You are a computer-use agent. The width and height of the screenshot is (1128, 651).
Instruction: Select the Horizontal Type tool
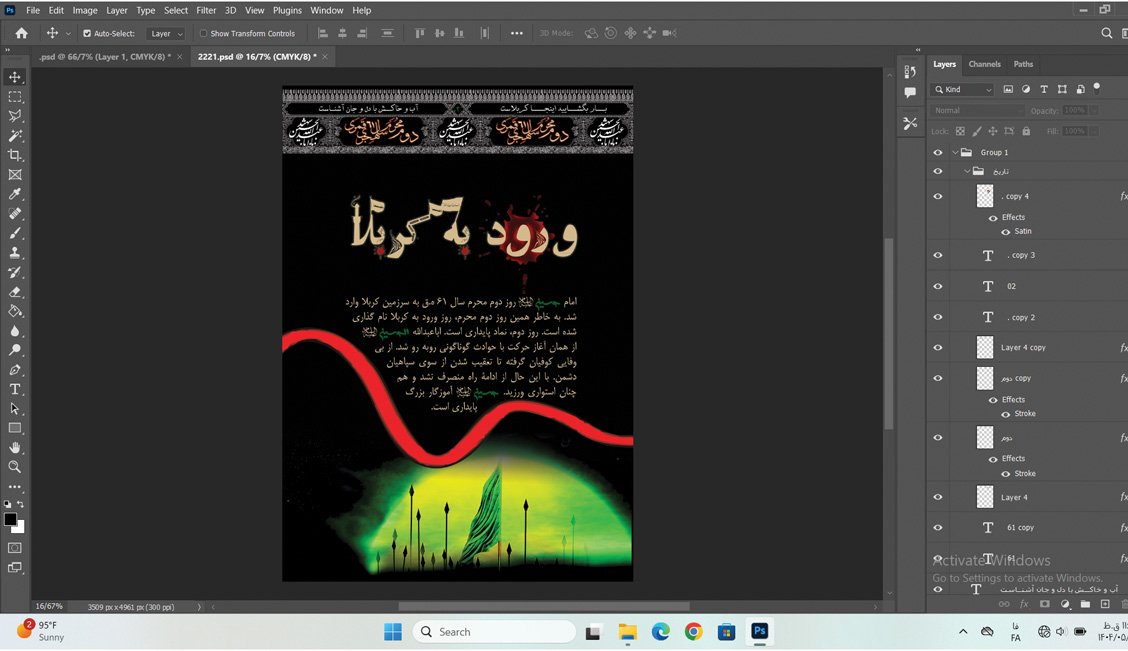coord(14,389)
